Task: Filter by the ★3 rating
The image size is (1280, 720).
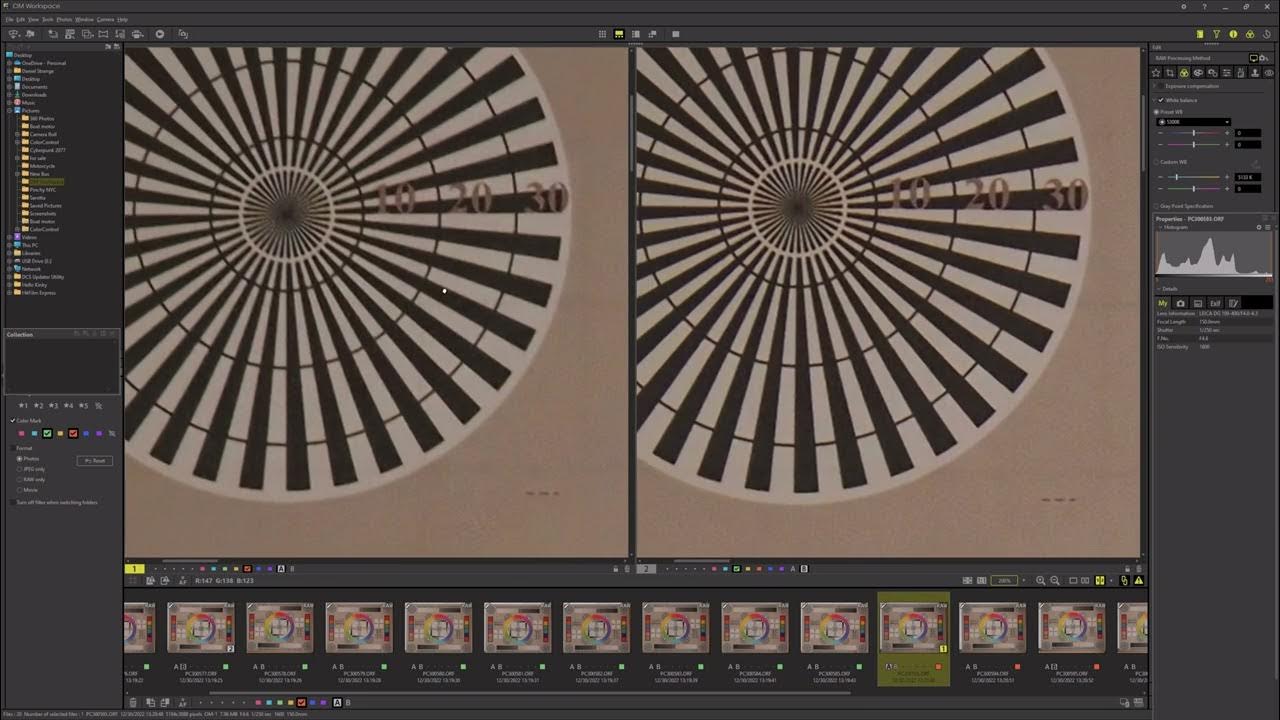Action: [53, 406]
